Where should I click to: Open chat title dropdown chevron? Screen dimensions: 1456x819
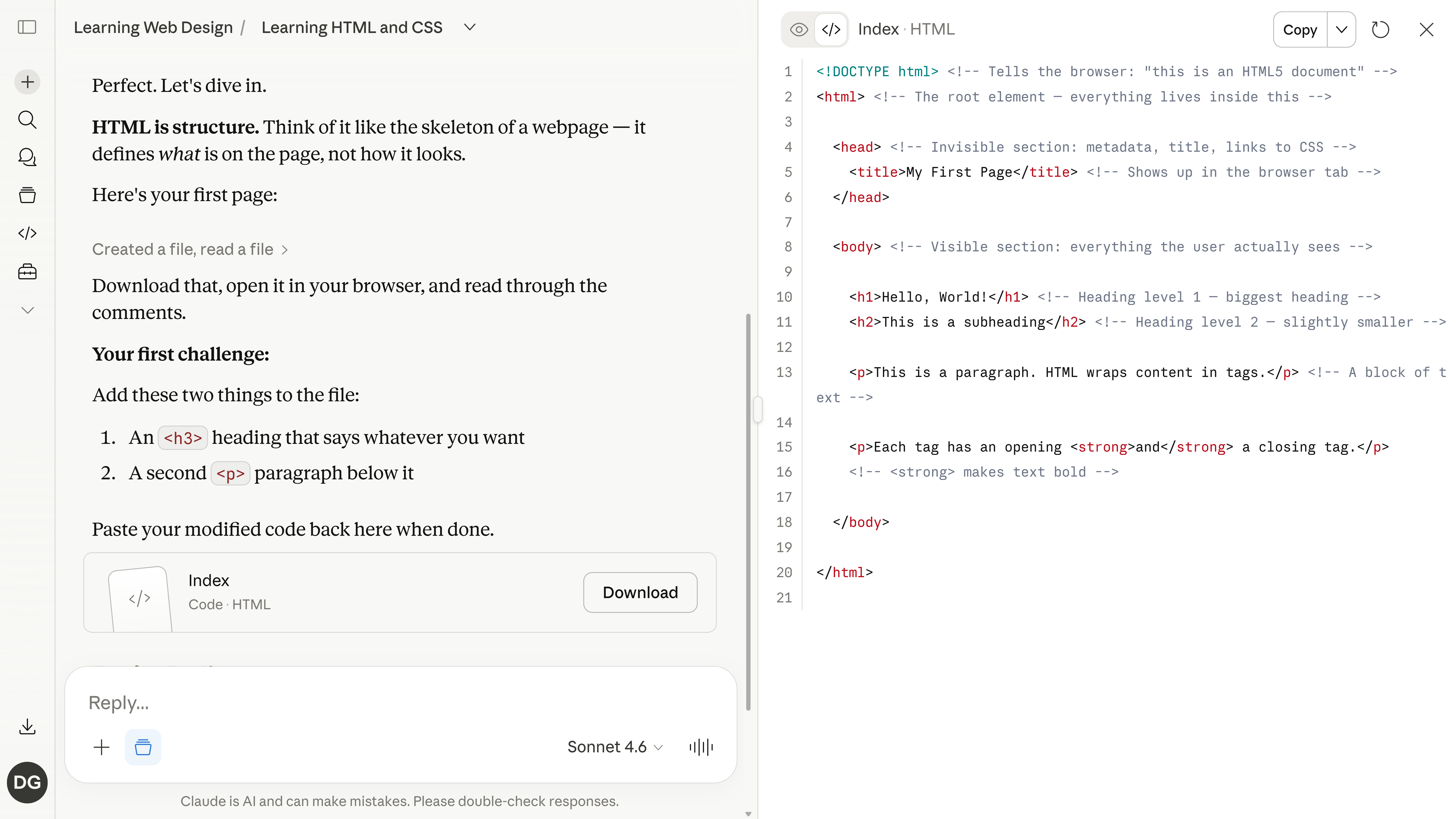470,27
